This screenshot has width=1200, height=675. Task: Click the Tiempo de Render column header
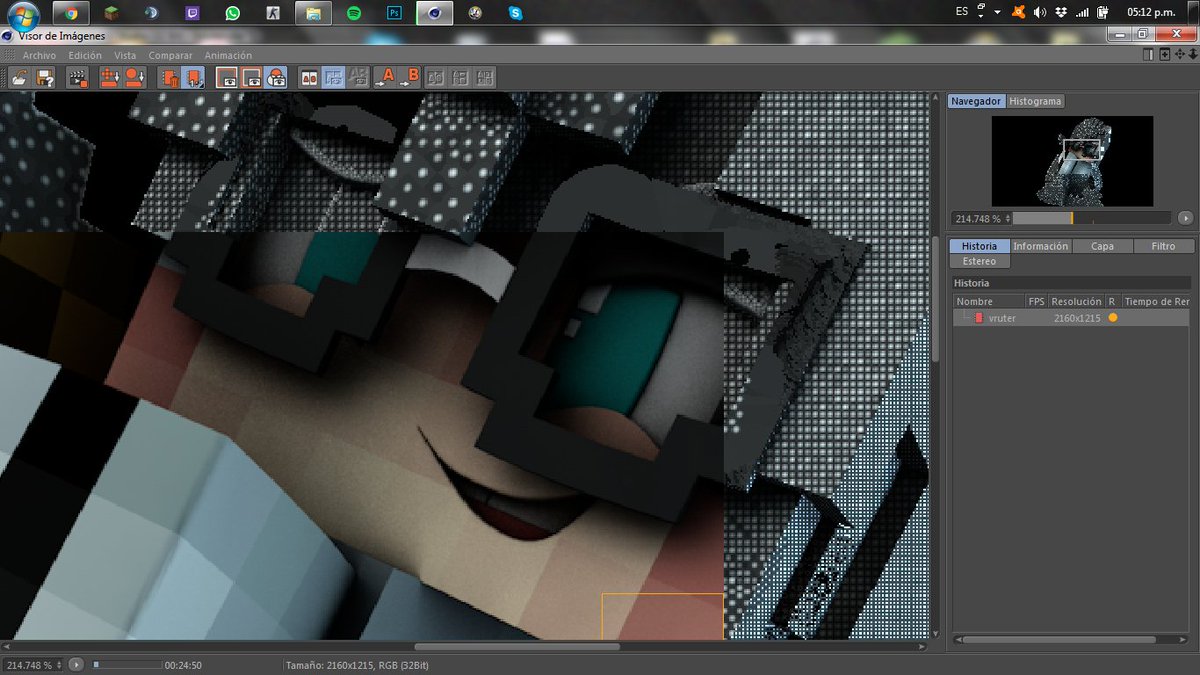[1156, 301]
